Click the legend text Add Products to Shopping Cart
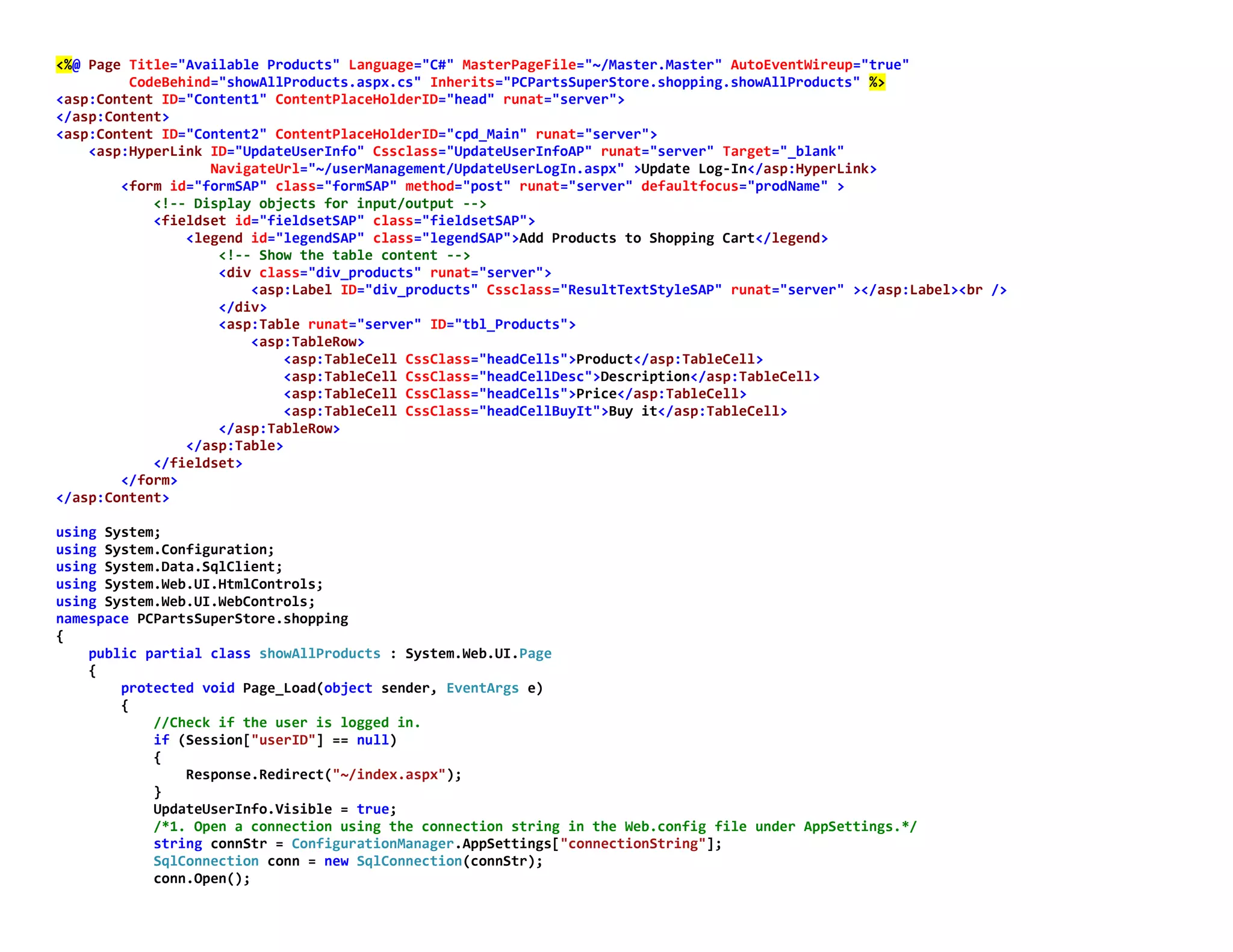 tap(636, 238)
